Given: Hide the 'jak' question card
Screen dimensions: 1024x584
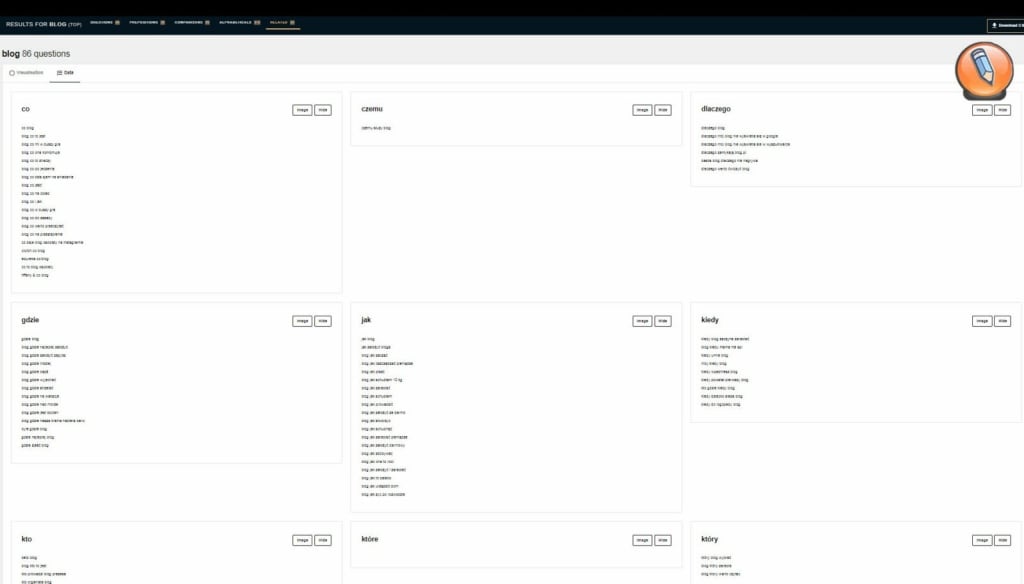Looking at the screenshot, I should (x=662, y=321).
